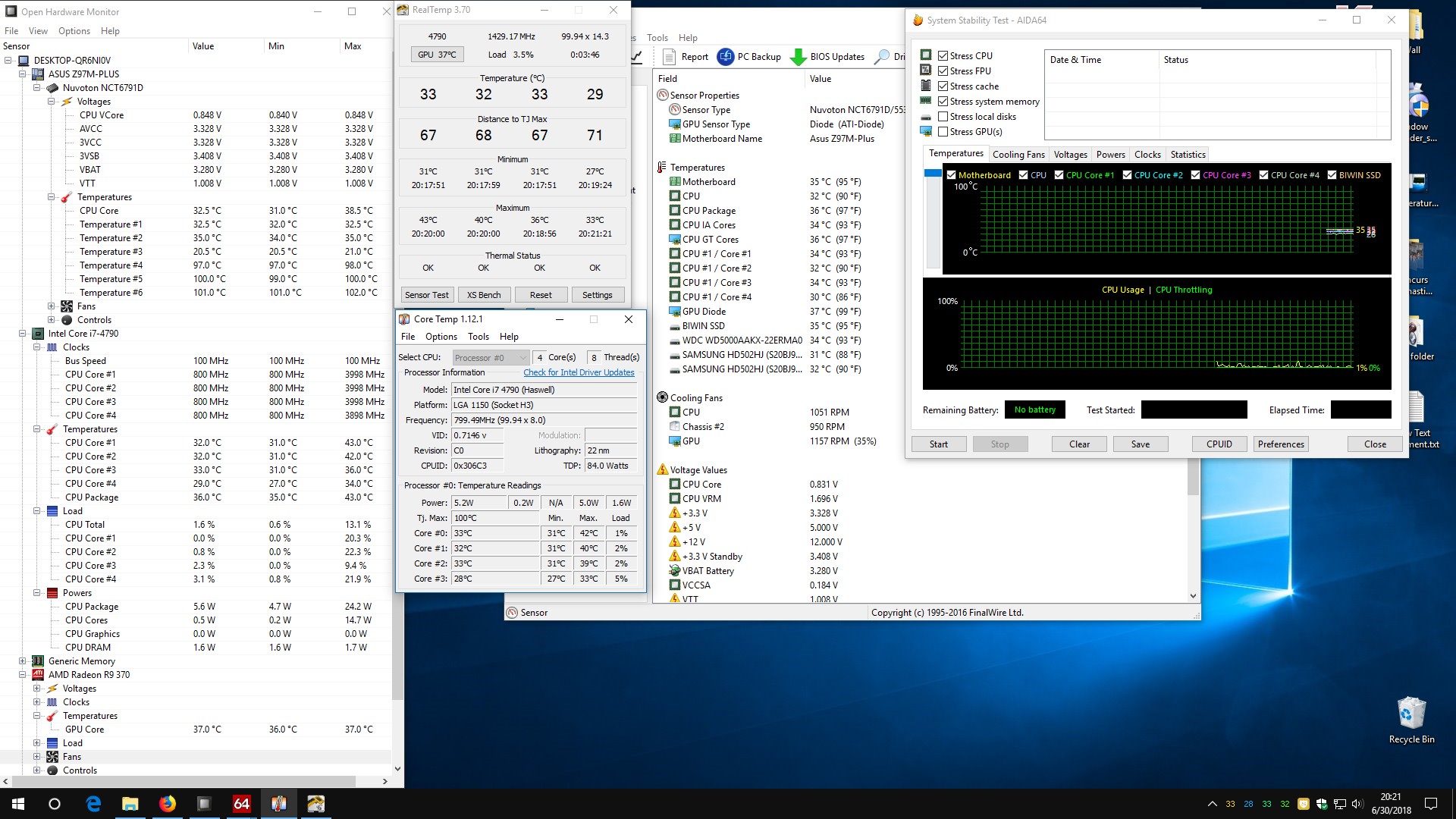Open the Select CPU Processor #0 dropdown
Image resolution: width=1456 pixels, height=819 pixels.
pyautogui.click(x=491, y=358)
